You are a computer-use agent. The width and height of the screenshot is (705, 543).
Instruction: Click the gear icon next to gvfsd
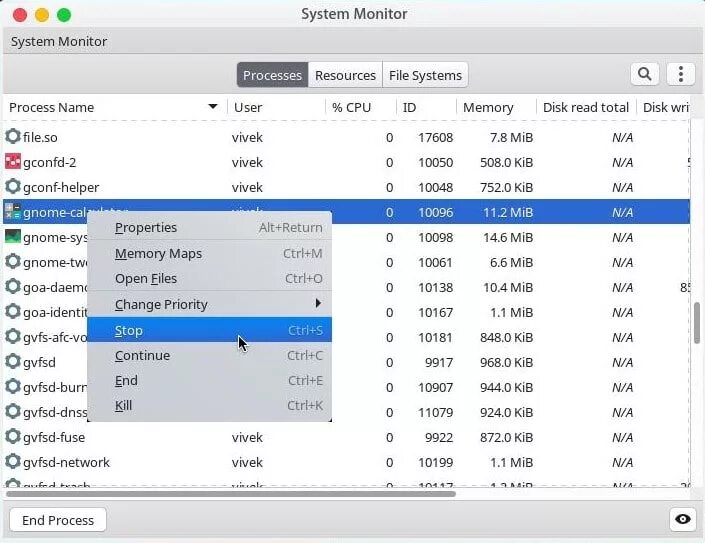point(13,361)
